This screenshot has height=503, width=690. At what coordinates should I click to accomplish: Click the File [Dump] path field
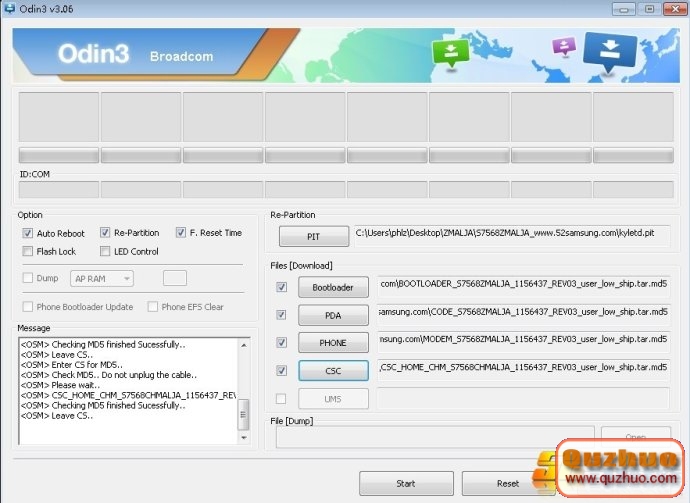click(x=435, y=437)
